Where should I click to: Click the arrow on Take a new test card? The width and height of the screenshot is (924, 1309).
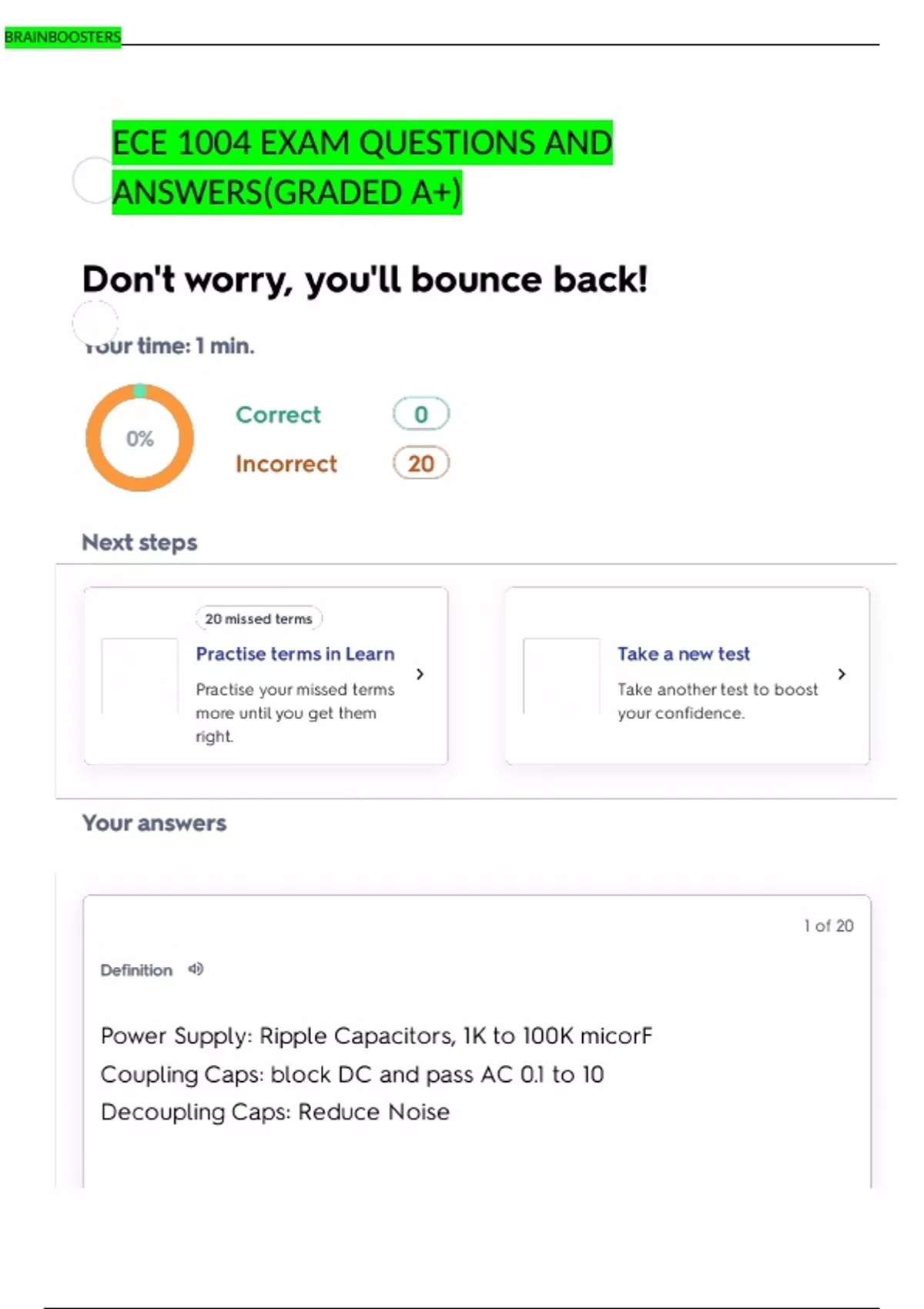[x=842, y=675]
